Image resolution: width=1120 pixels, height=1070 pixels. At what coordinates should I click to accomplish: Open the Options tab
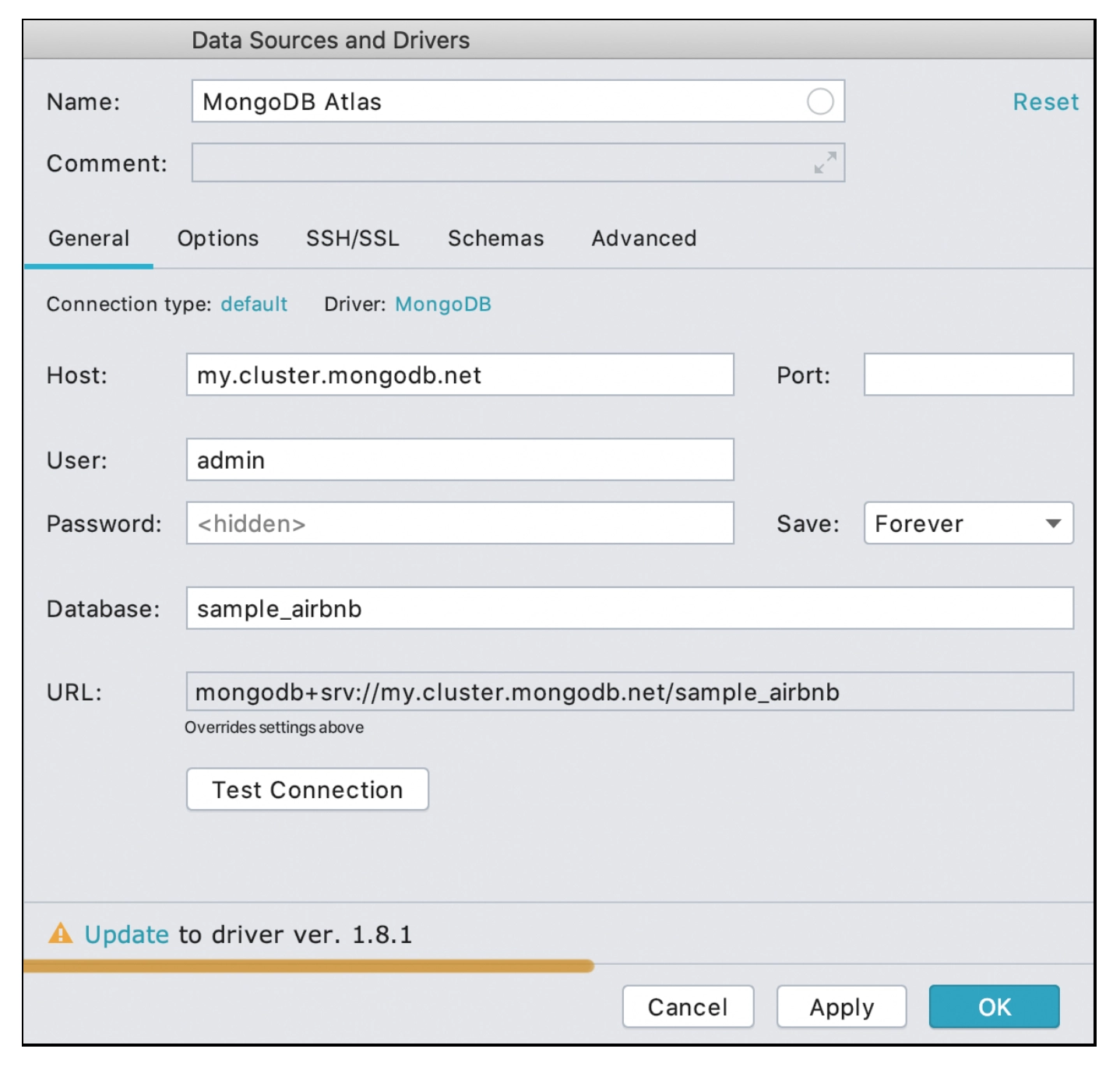point(218,238)
